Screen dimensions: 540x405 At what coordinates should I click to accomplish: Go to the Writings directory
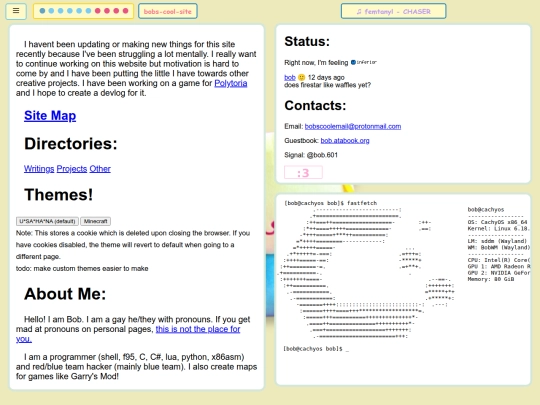tap(39, 169)
